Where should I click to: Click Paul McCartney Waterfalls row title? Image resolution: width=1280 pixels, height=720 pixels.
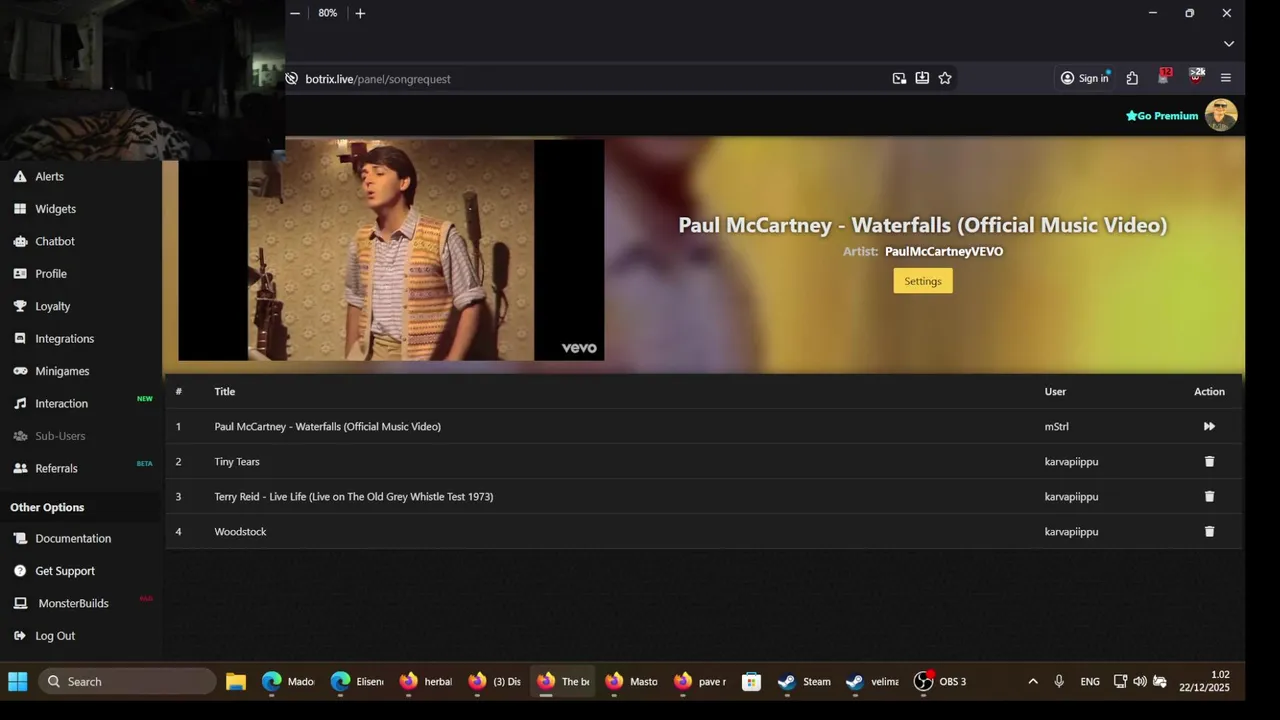tap(327, 426)
